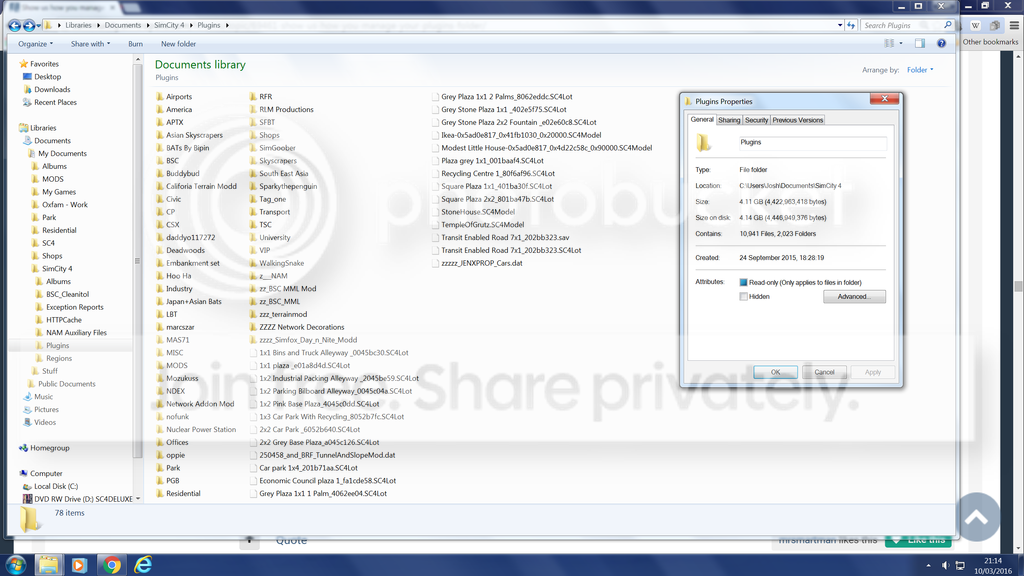This screenshot has width=1024, height=576.
Task: Open the view options dropdown arrow
Action: coord(901,44)
